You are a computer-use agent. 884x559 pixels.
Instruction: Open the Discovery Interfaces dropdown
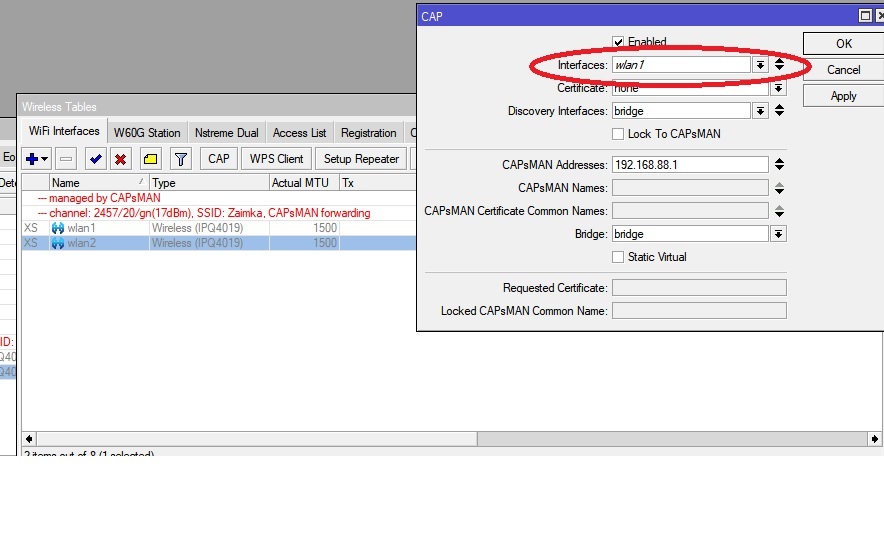point(760,111)
